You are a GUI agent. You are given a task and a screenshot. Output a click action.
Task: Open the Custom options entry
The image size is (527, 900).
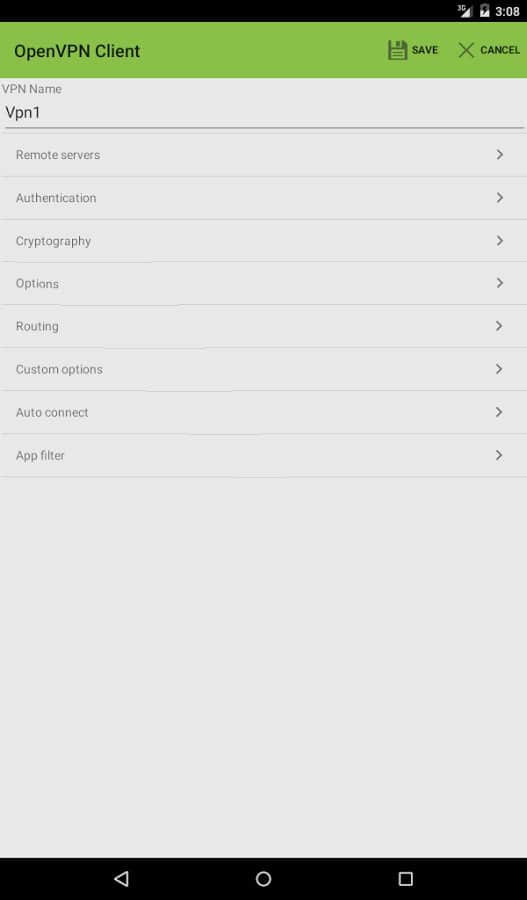[x=264, y=369]
